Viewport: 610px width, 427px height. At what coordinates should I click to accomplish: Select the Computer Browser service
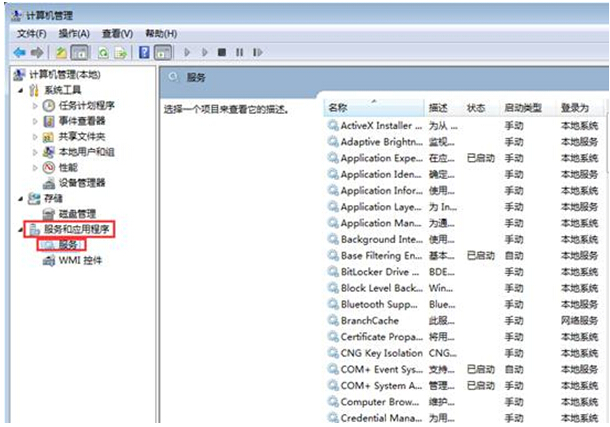tap(463, 402)
